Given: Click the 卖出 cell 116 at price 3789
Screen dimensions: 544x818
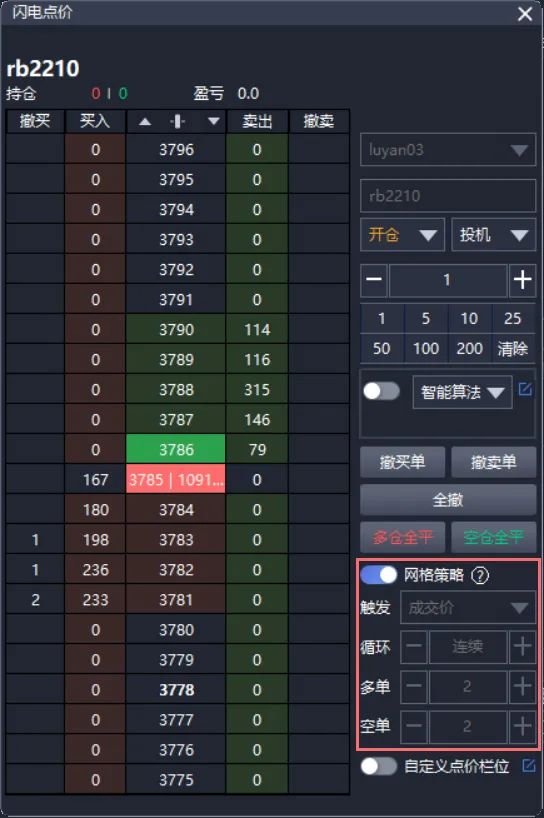Looking at the screenshot, I should (257, 359).
